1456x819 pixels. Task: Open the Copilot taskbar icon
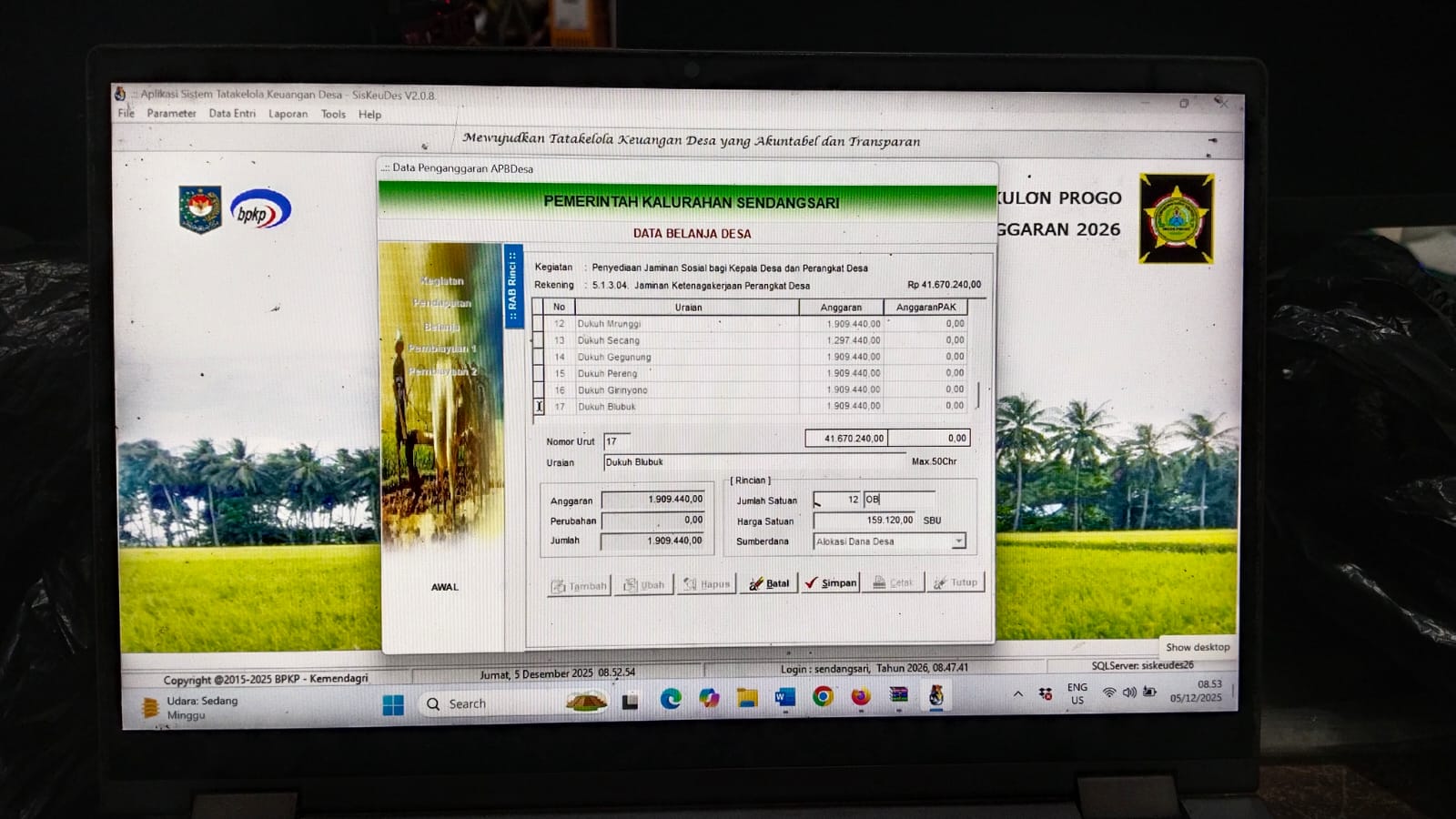[x=709, y=698]
